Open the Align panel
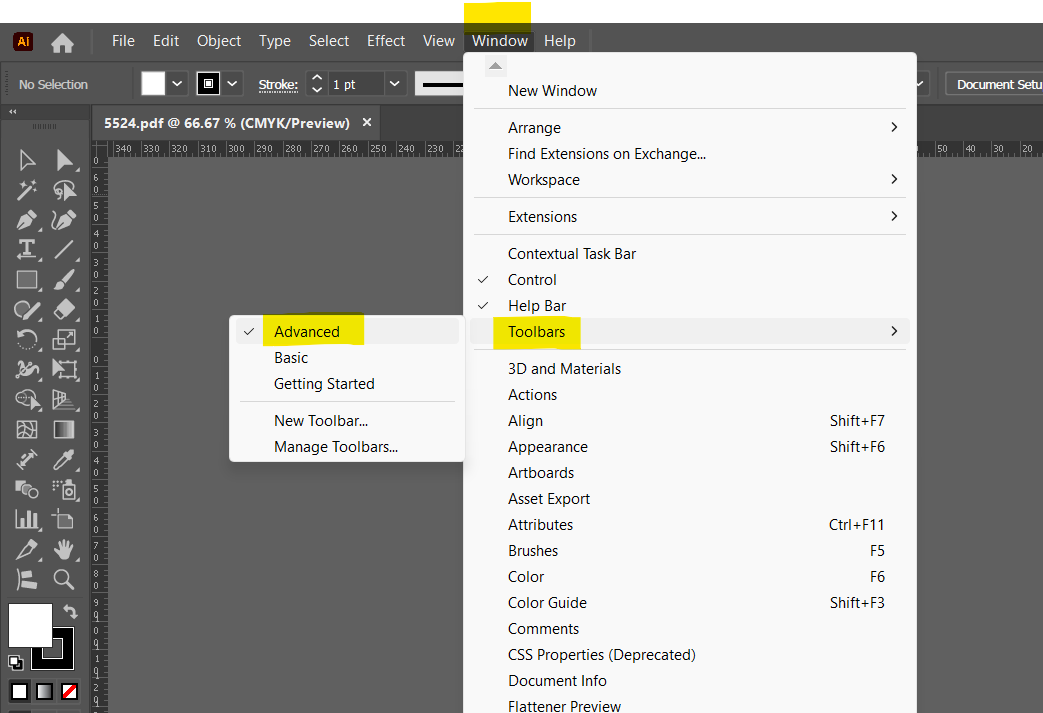The image size is (1043, 713). point(690,421)
